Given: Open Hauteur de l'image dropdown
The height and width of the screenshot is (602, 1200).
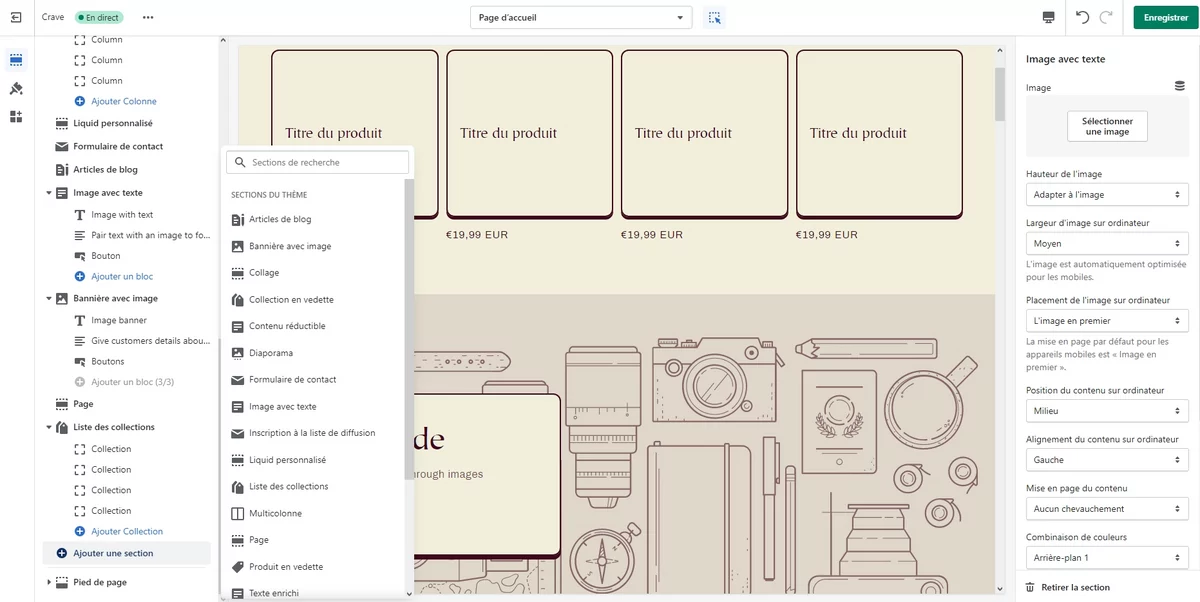Looking at the screenshot, I should pos(1107,195).
